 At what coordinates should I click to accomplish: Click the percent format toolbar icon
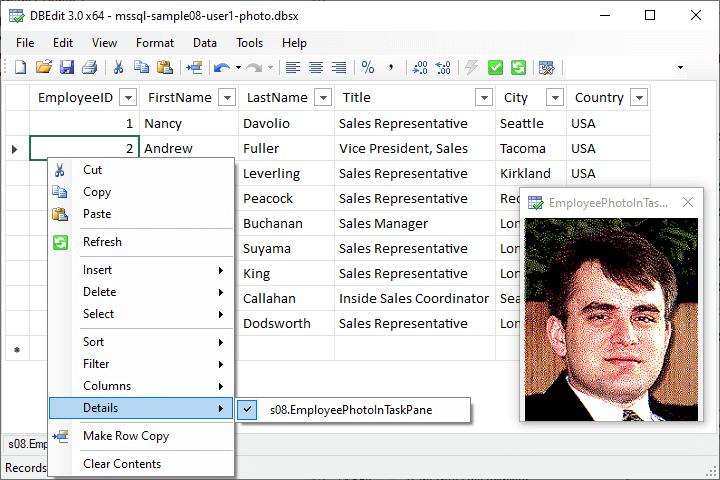point(368,67)
